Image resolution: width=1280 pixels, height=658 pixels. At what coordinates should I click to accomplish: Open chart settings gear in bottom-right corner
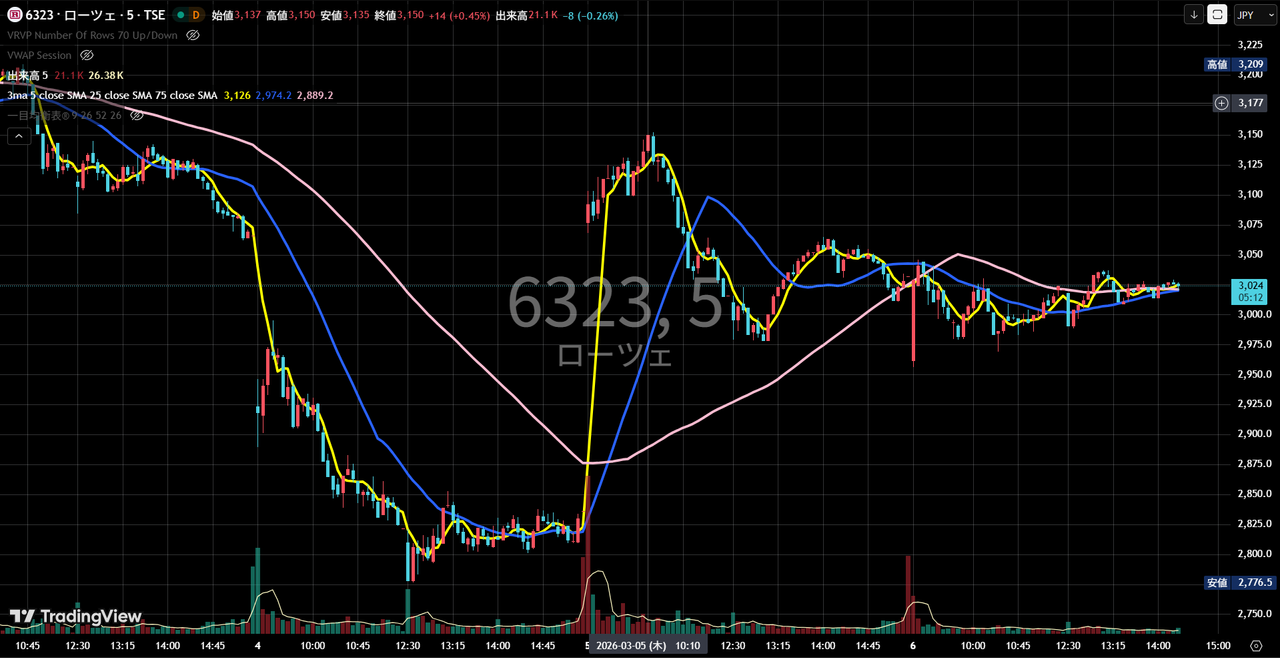coord(1255,646)
